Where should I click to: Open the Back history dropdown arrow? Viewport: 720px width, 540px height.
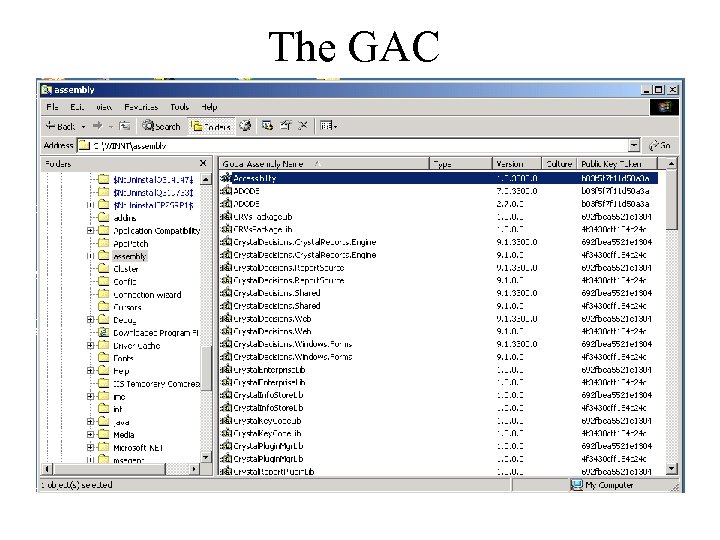[84, 126]
